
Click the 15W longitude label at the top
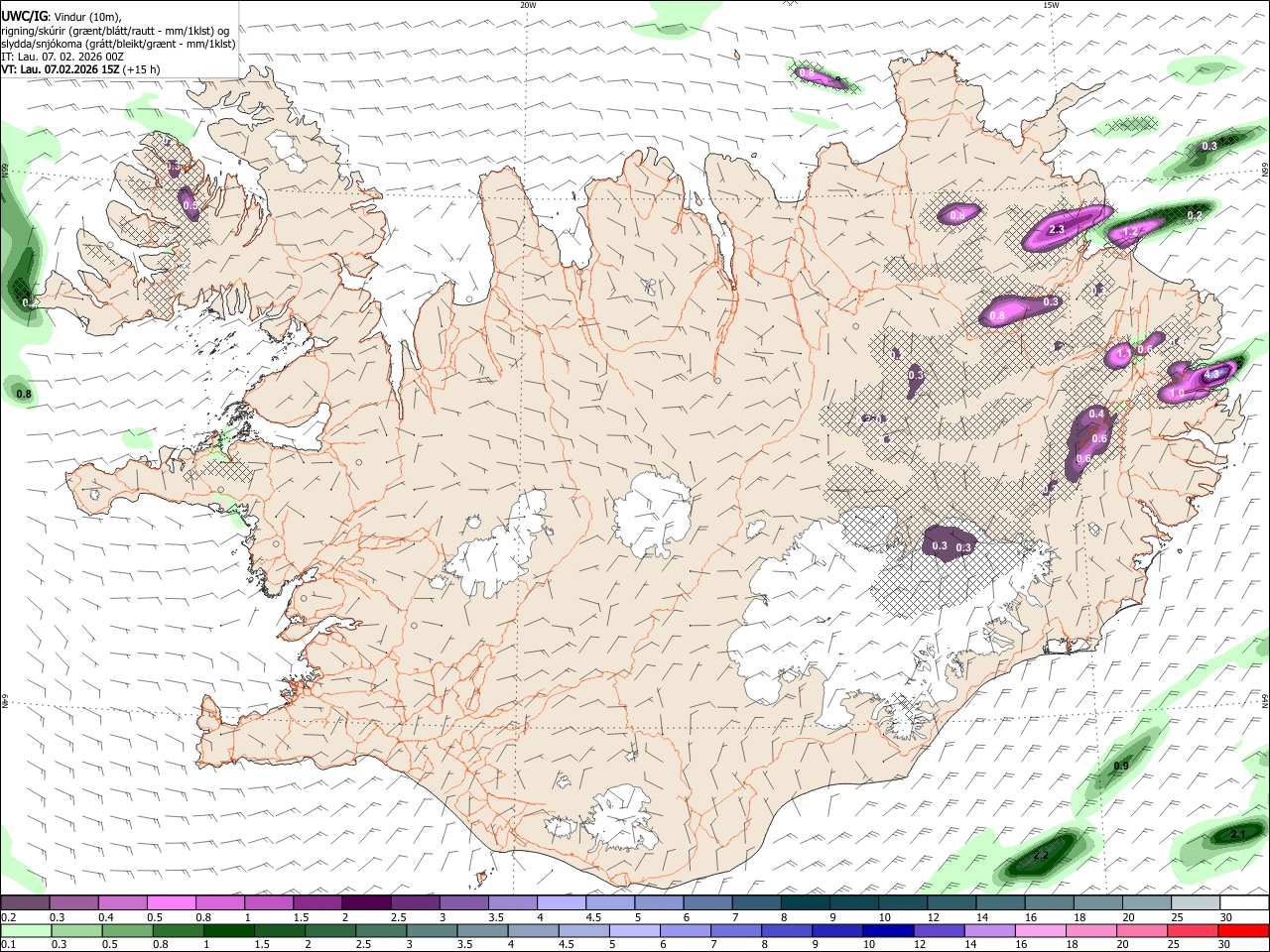[x=1051, y=5]
